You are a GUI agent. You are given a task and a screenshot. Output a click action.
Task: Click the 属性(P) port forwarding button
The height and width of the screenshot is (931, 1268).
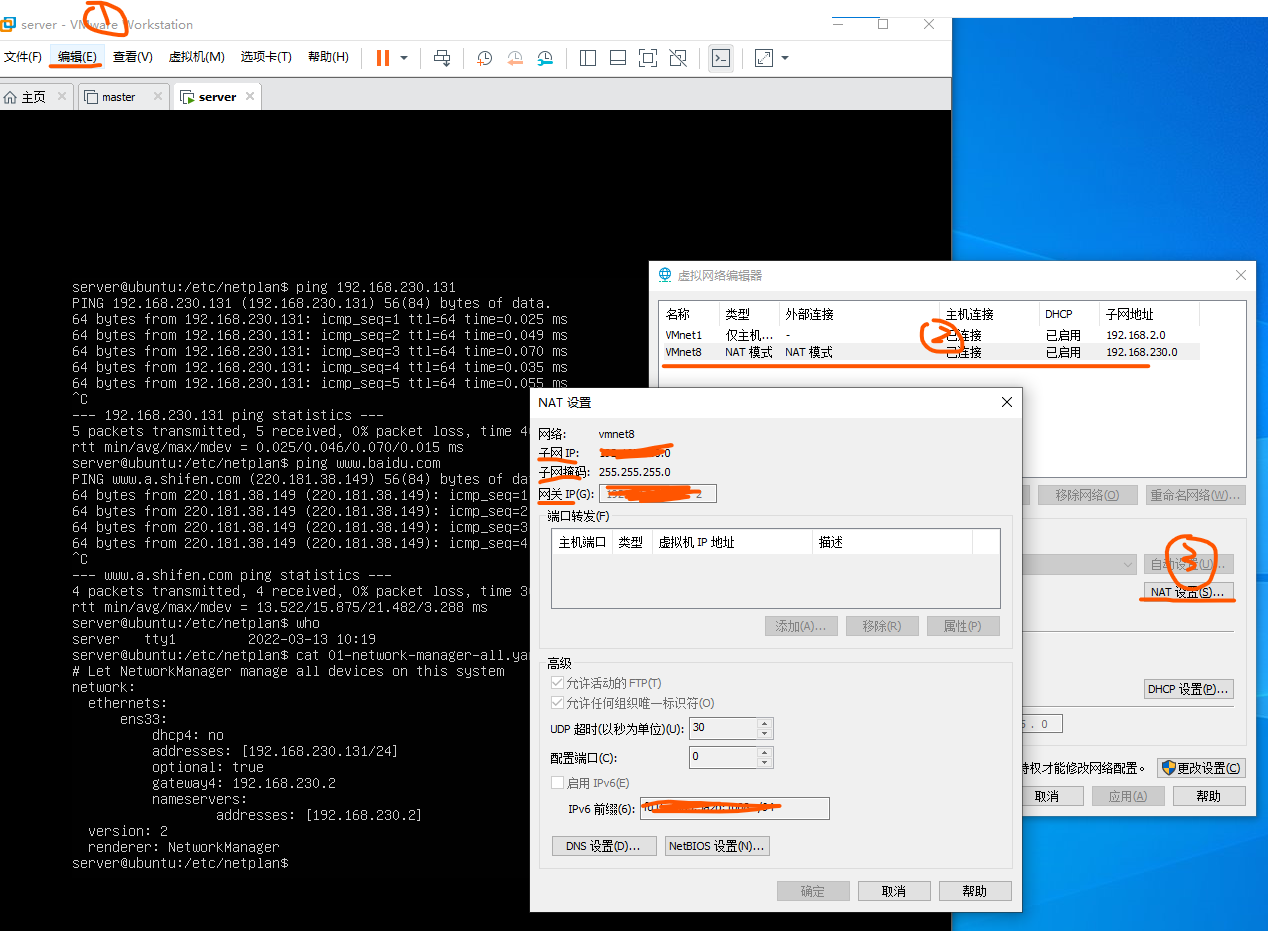tap(963, 626)
